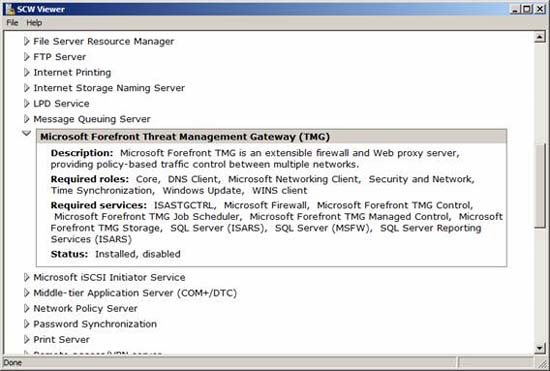Expand the FTP Server entry
The width and height of the screenshot is (550, 371).
pyautogui.click(x=27, y=57)
